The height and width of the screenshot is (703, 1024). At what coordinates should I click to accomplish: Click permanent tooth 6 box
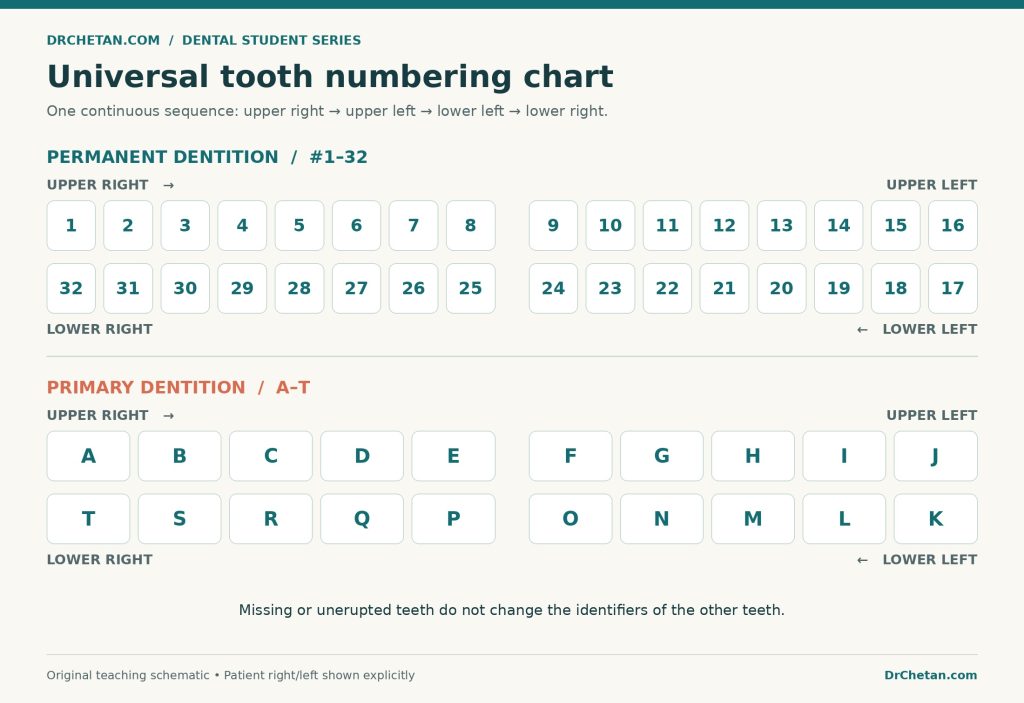(357, 225)
